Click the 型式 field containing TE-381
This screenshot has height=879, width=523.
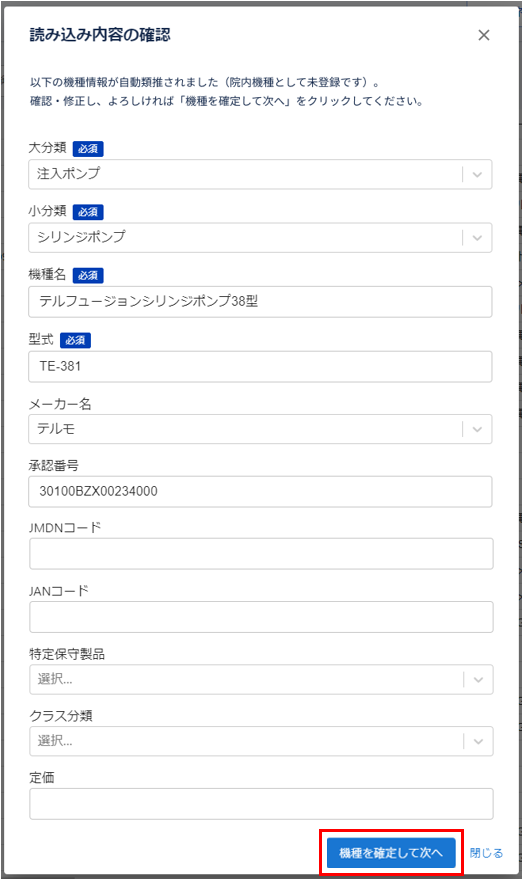tap(260, 367)
